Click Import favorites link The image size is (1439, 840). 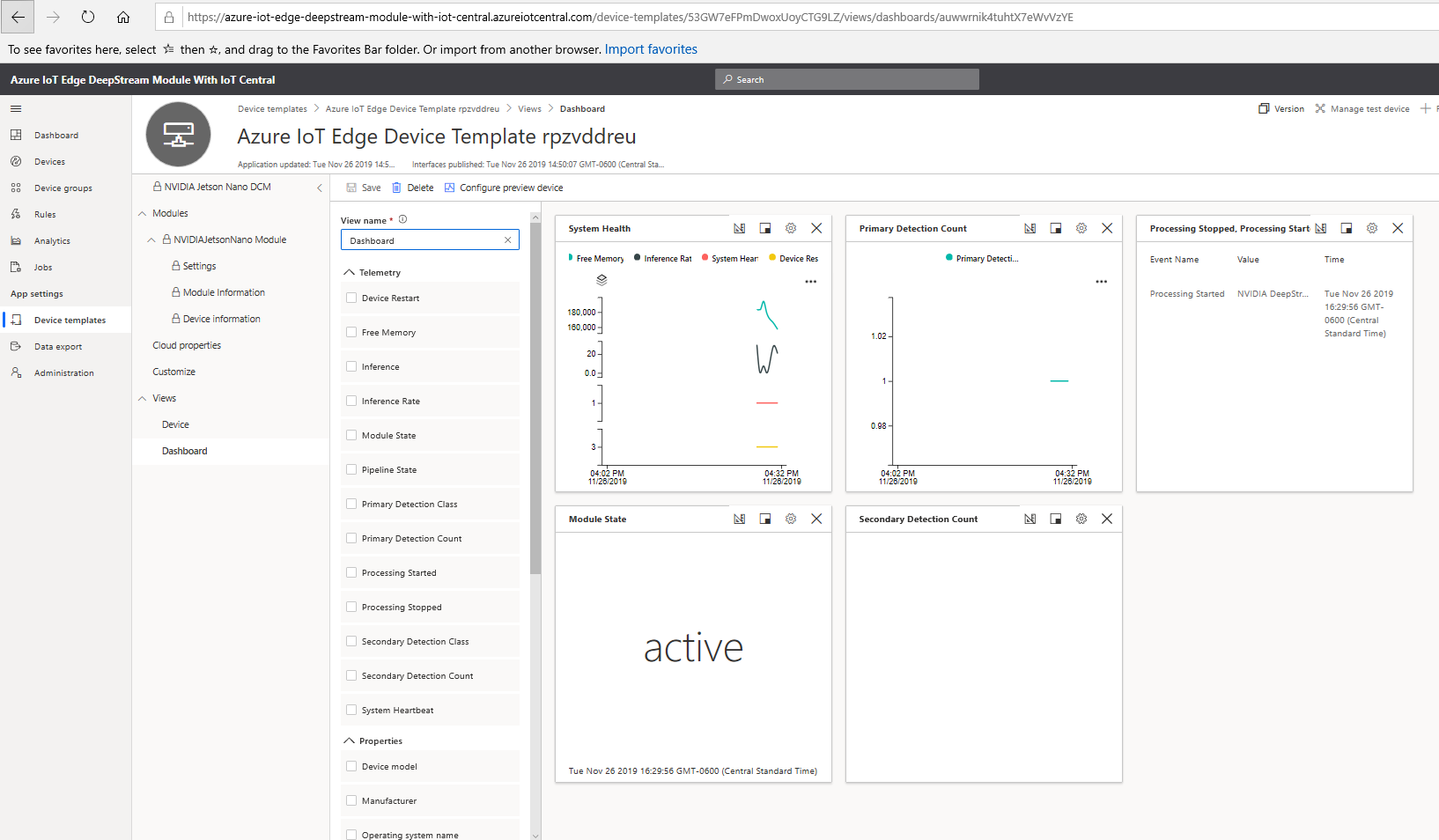coord(651,49)
